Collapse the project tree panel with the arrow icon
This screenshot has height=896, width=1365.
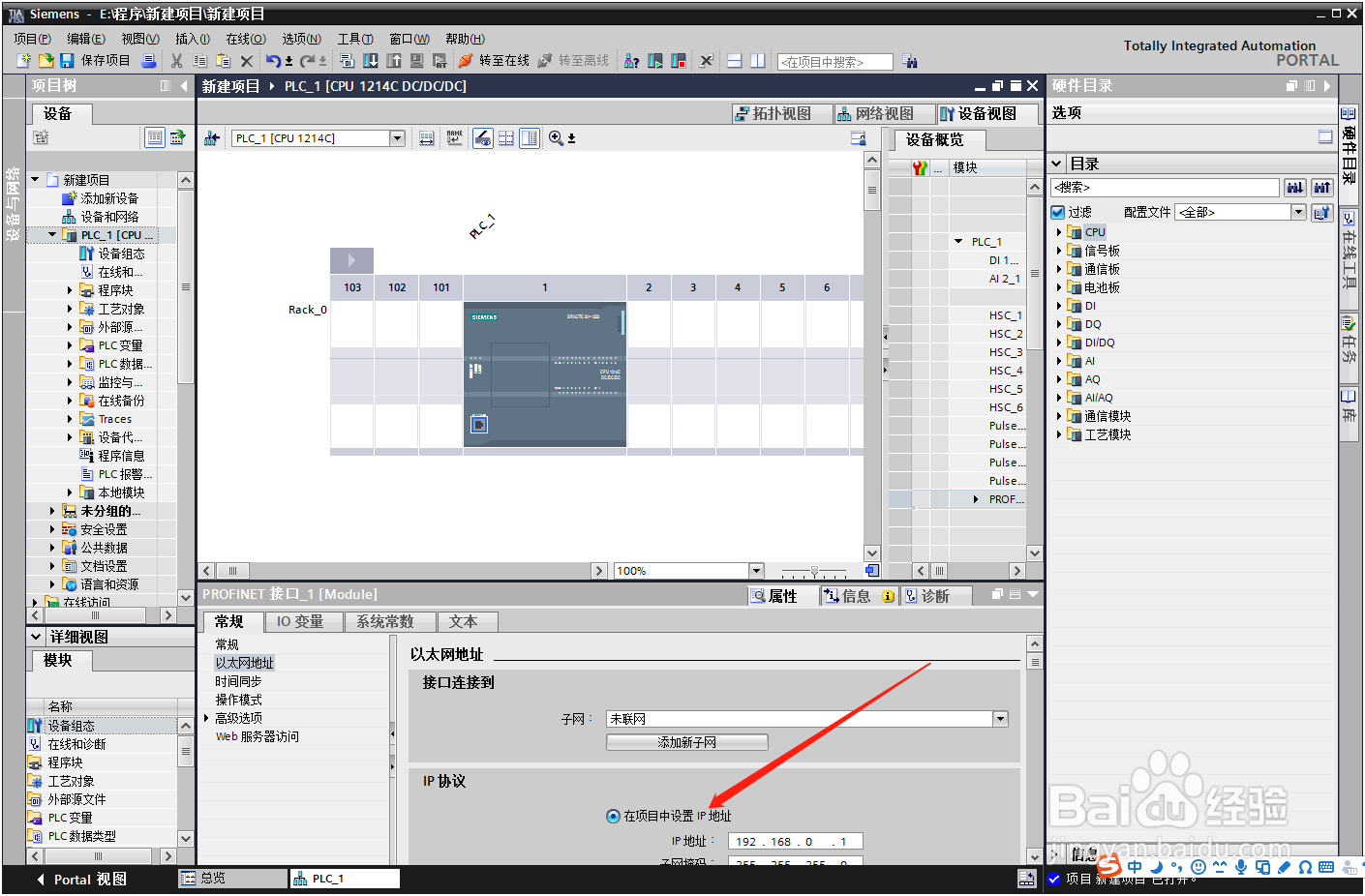coord(184,86)
